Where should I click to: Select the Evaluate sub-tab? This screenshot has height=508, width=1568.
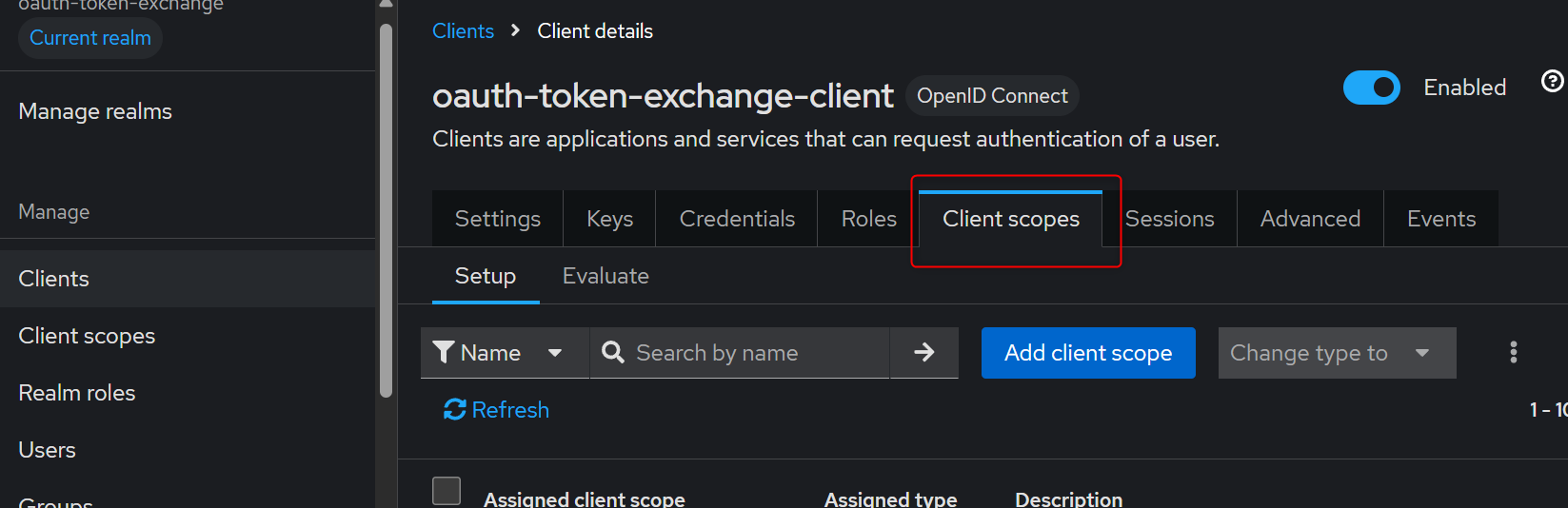pos(605,276)
